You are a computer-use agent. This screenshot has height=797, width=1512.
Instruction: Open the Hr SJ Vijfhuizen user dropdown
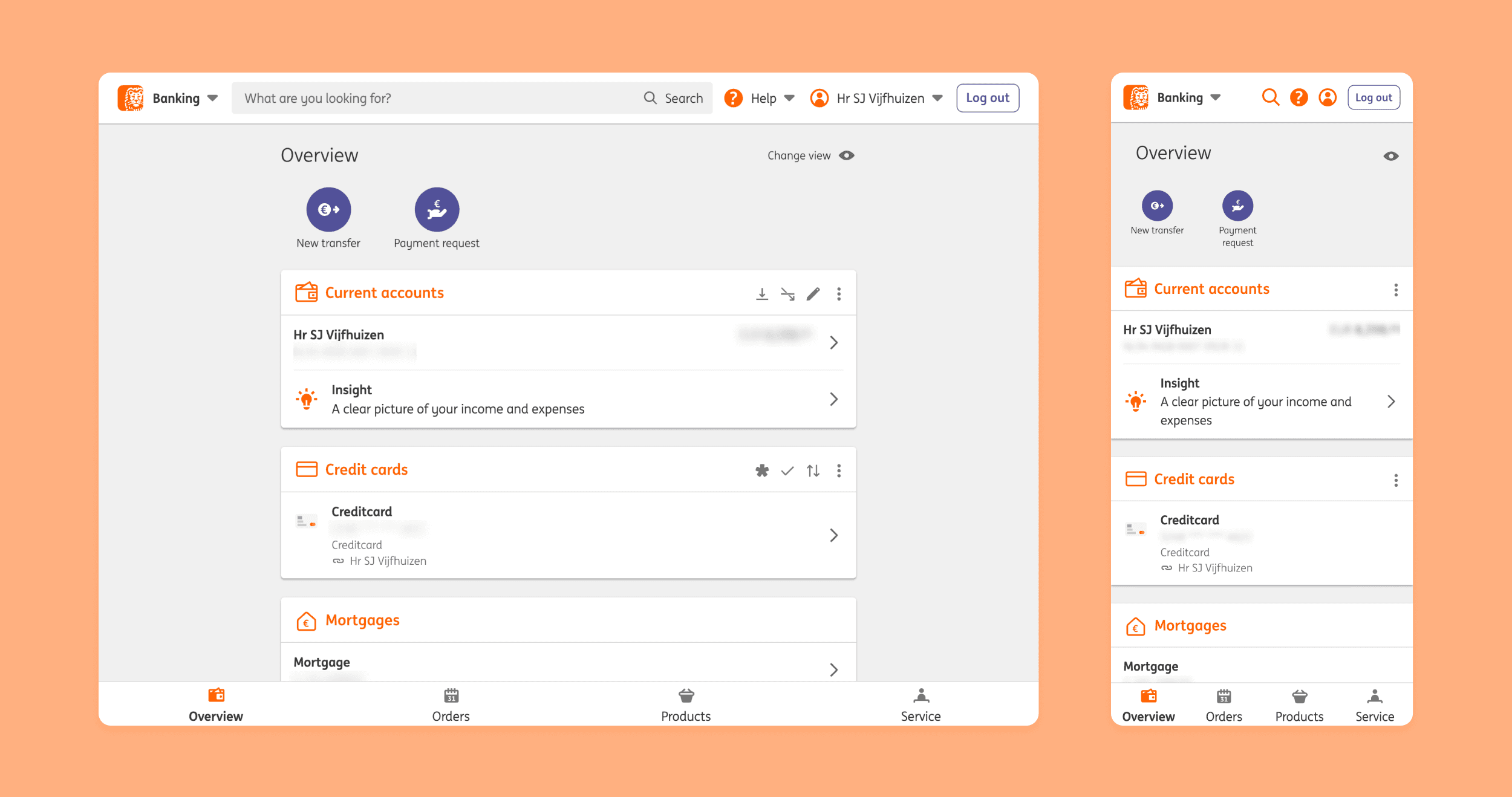click(x=937, y=98)
